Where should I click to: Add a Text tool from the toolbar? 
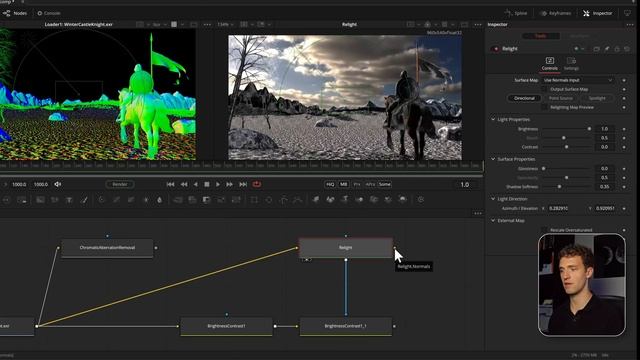[69, 200]
